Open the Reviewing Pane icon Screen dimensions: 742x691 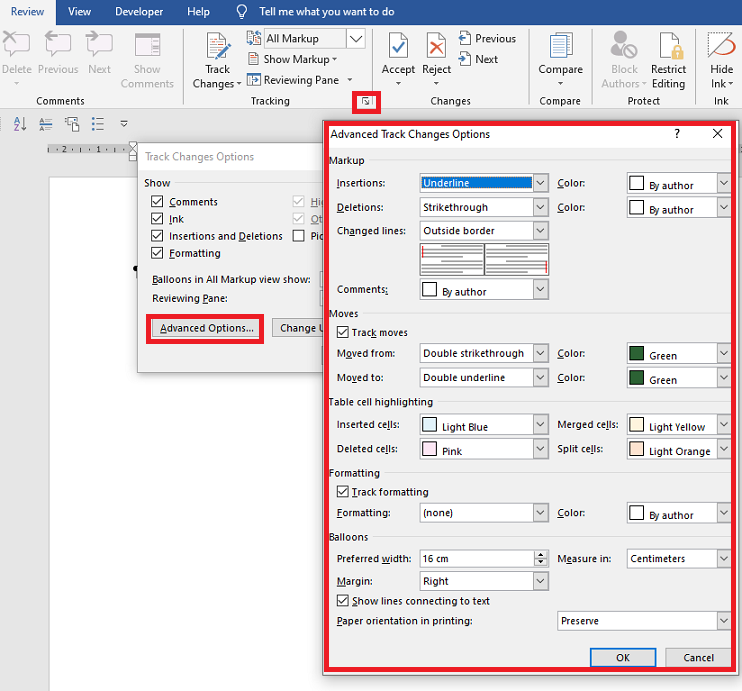point(254,80)
